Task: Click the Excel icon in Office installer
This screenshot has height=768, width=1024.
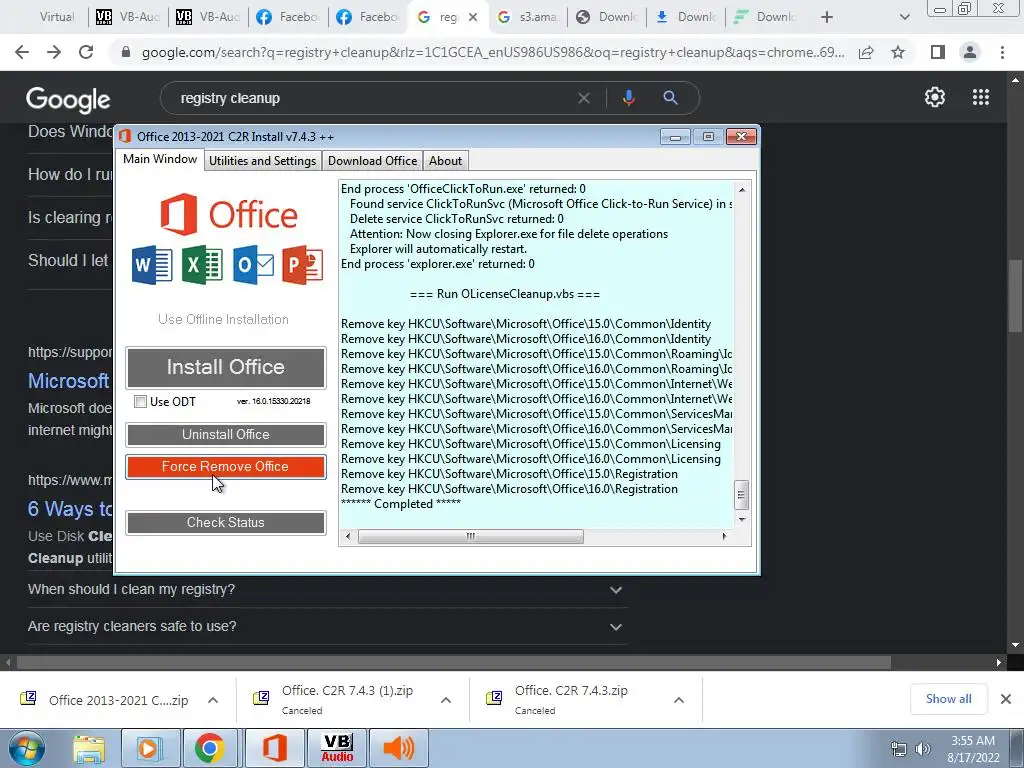Action: [202, 264]
